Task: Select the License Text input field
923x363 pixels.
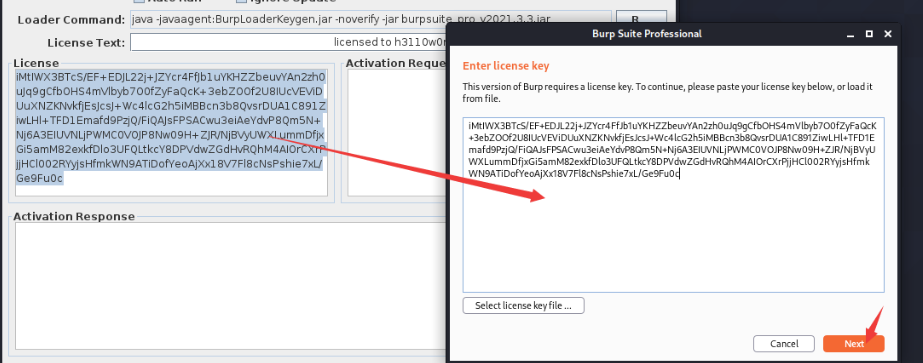Action: click(288, 42)
